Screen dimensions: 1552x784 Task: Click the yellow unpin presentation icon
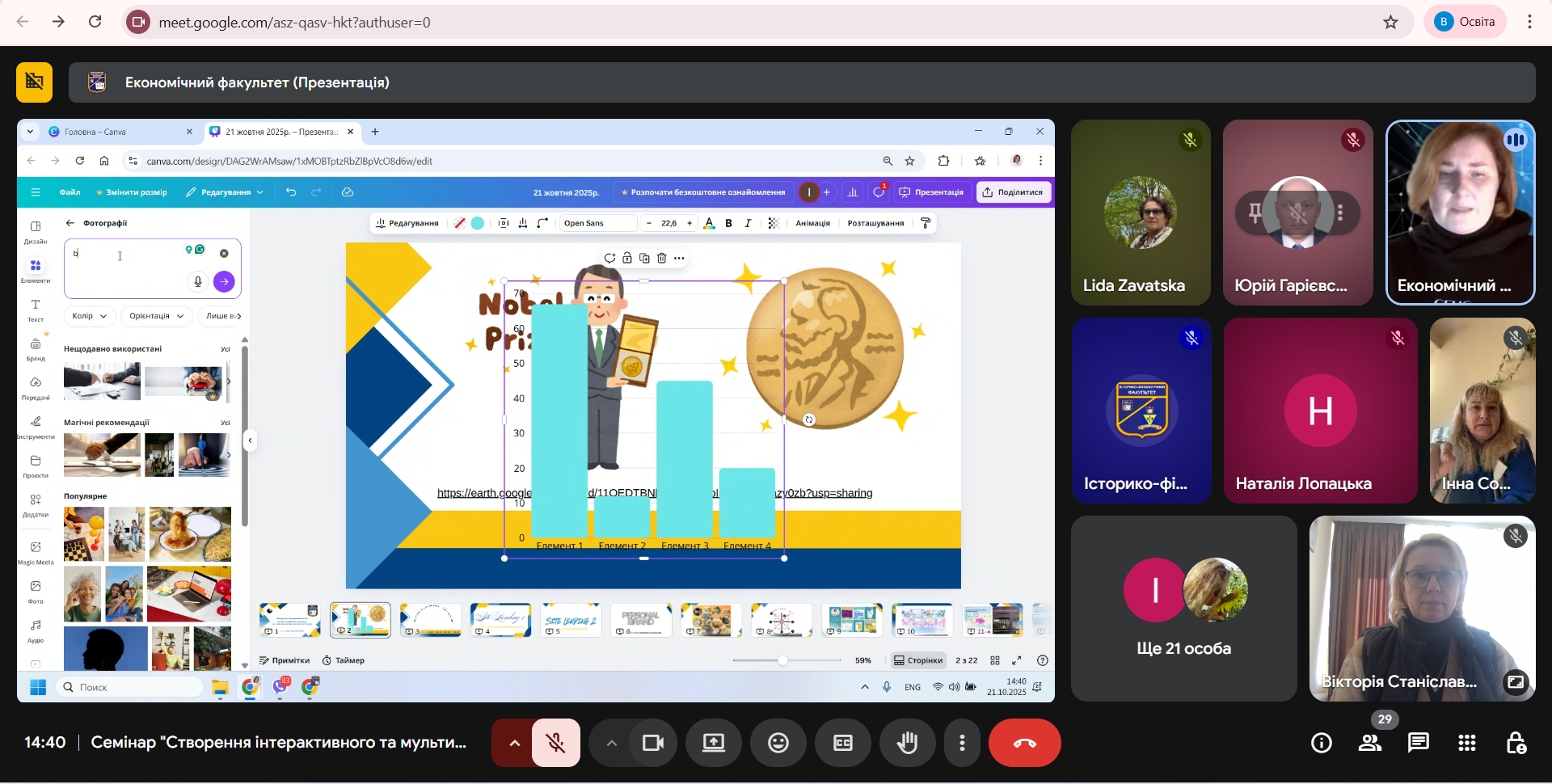point(34,82)
